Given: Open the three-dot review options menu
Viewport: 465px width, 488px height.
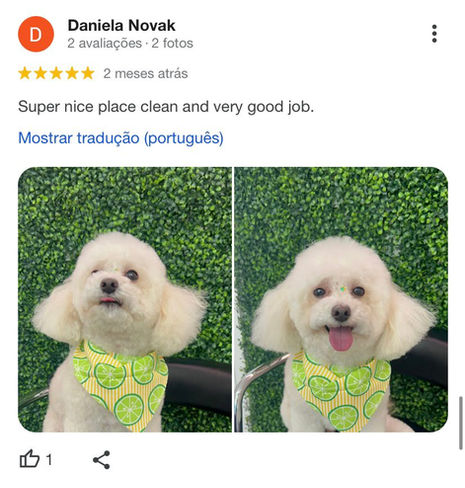Looking at the screenshot, I should pos(434,34).
